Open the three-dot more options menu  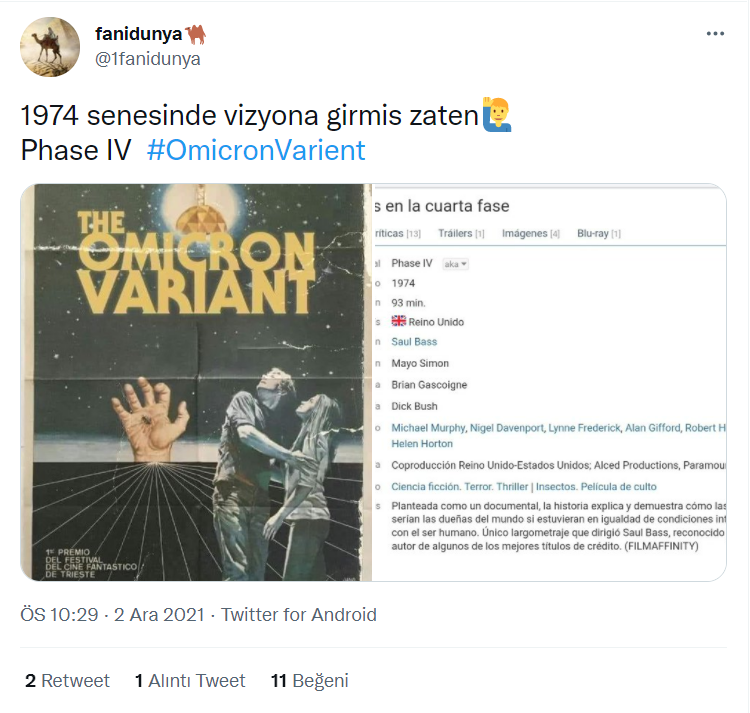[715, 33]
